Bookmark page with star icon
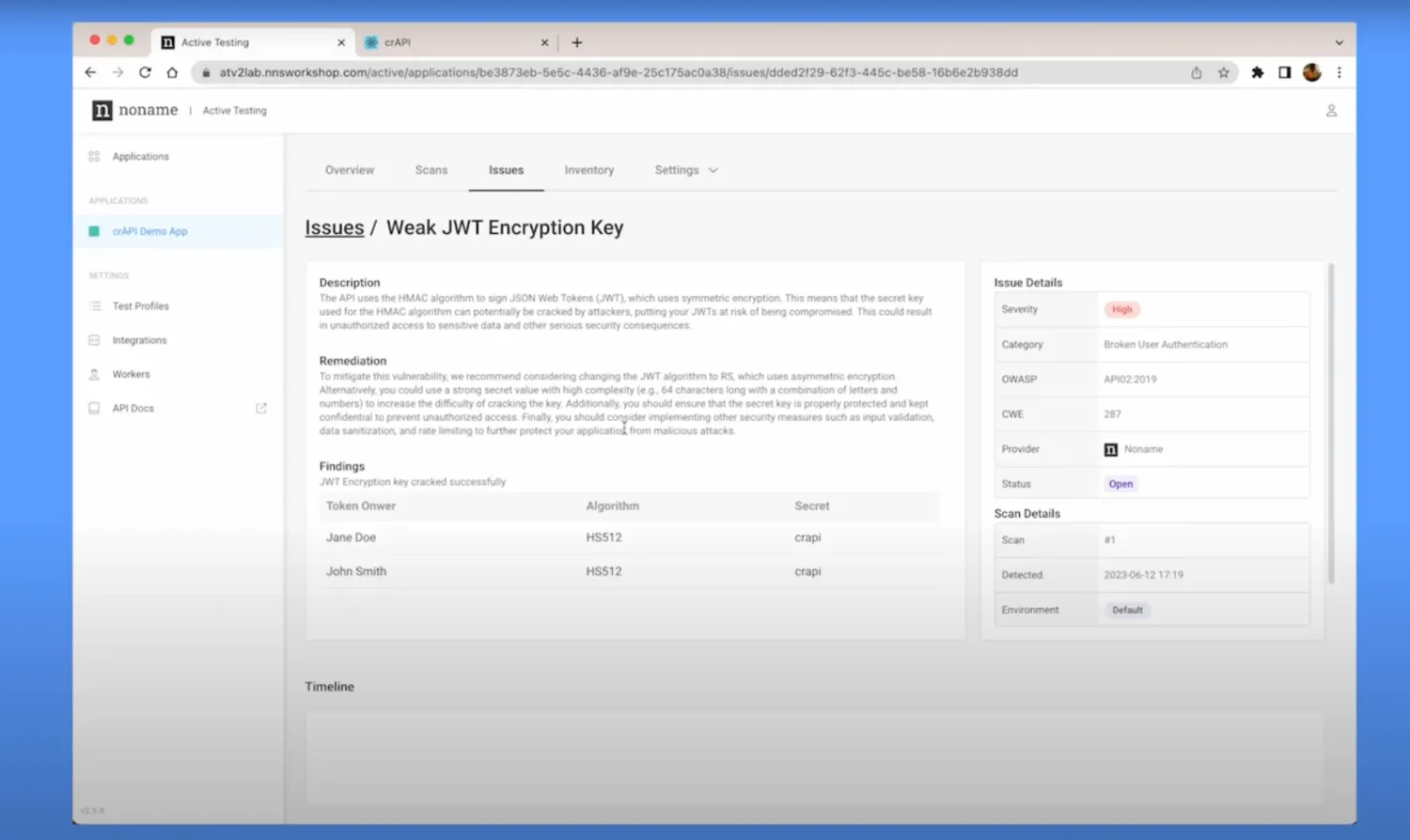 1224,72
